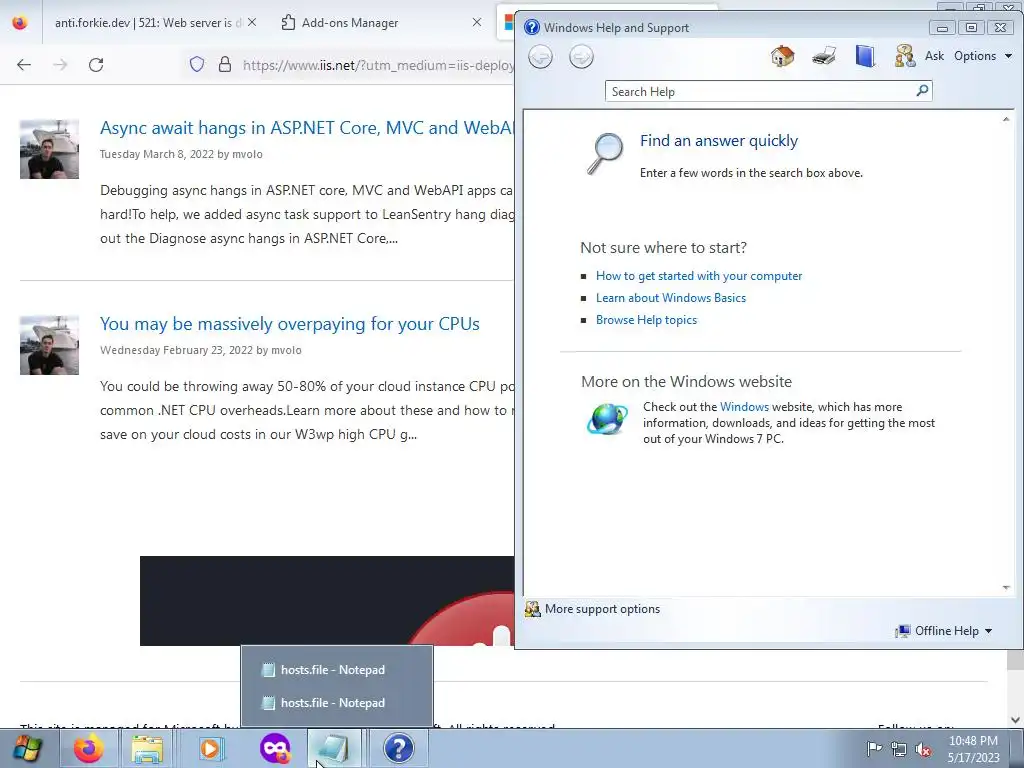Open Learn about Windows Basics link
1024x768 pixels.
pyautogui.click(x=671, y=298)
